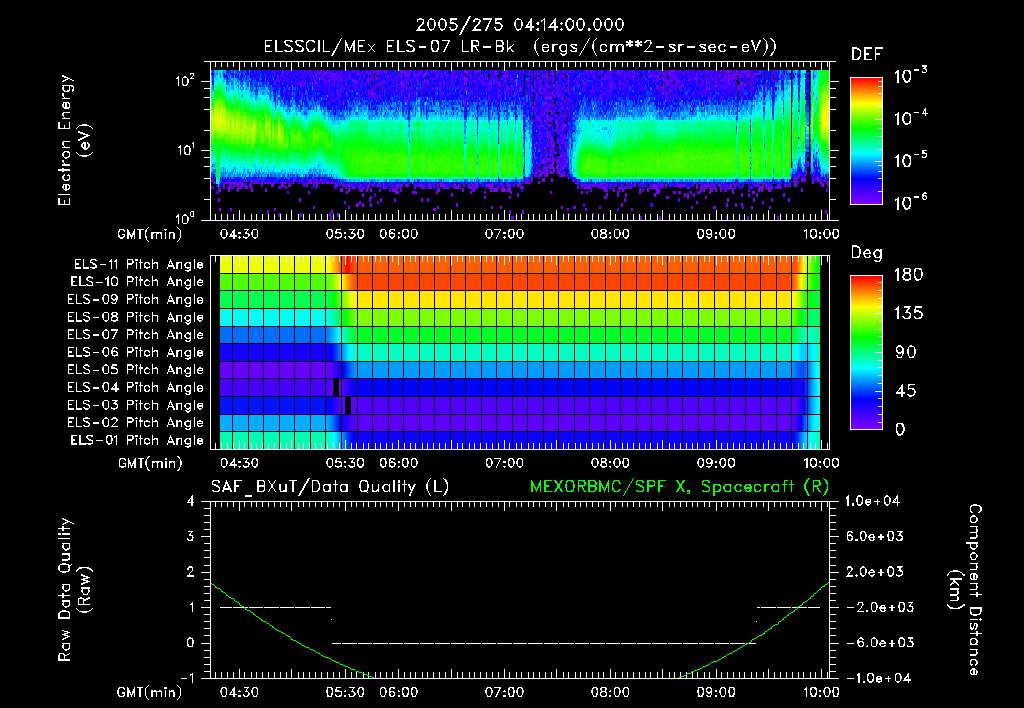
Task: Click the black gap in ELS-04 row
Action: pyautogui.click(x=338, y=387)
